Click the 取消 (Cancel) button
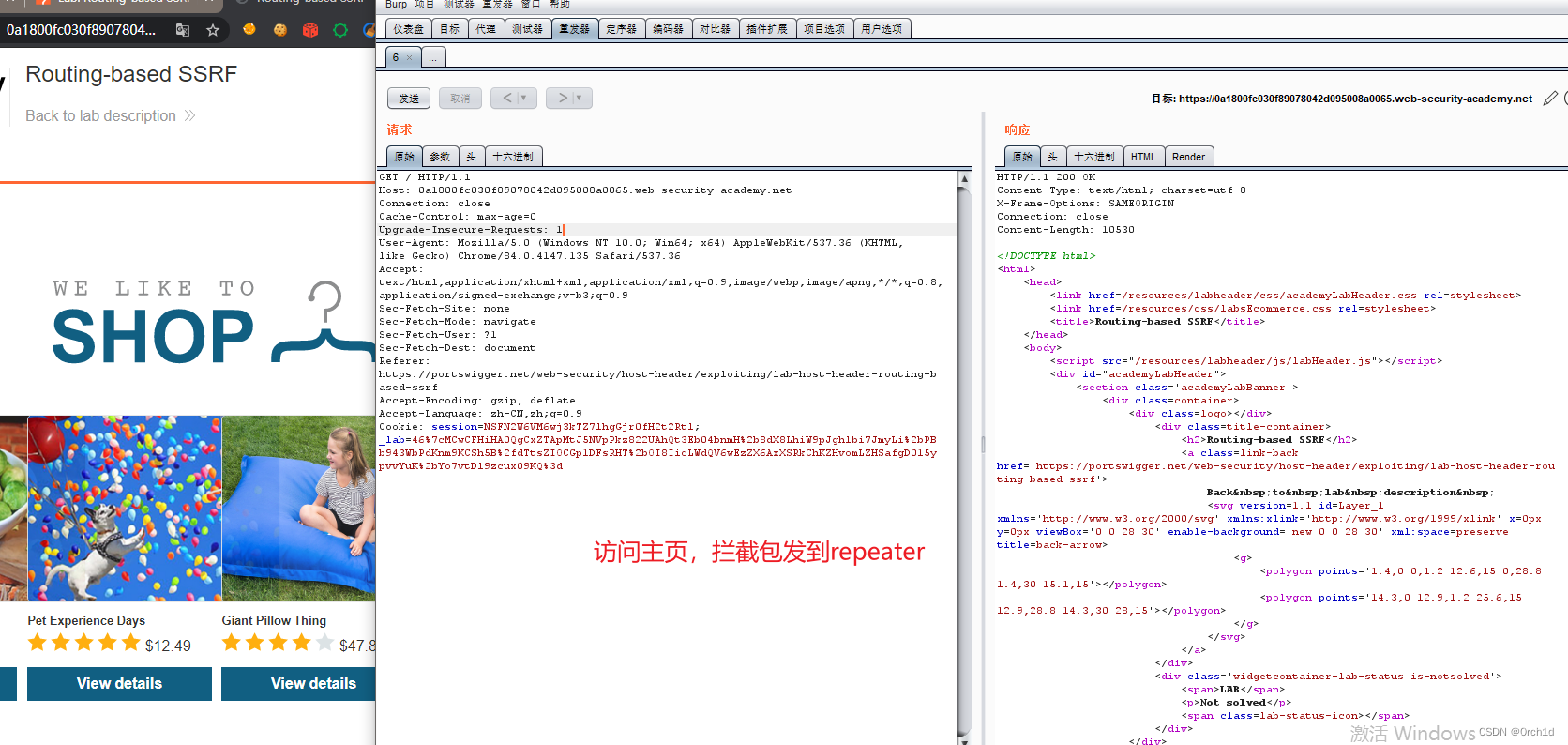 click(460, 98)
